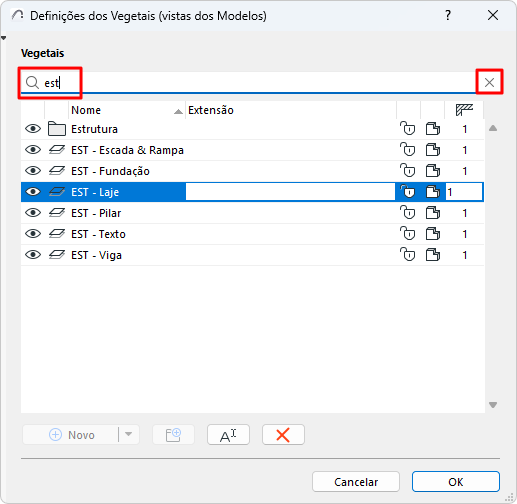Sort by the Nome column header
The image size is (517, 504).
[127, 110]
